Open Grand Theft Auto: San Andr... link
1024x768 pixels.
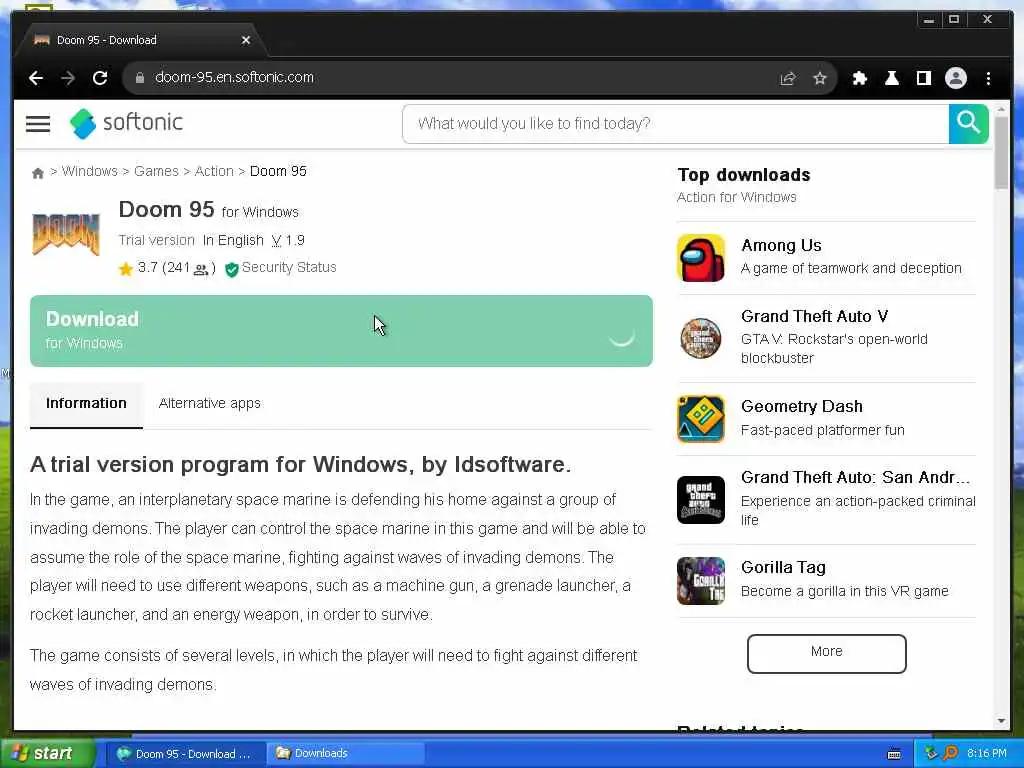[x=855, y=477]
